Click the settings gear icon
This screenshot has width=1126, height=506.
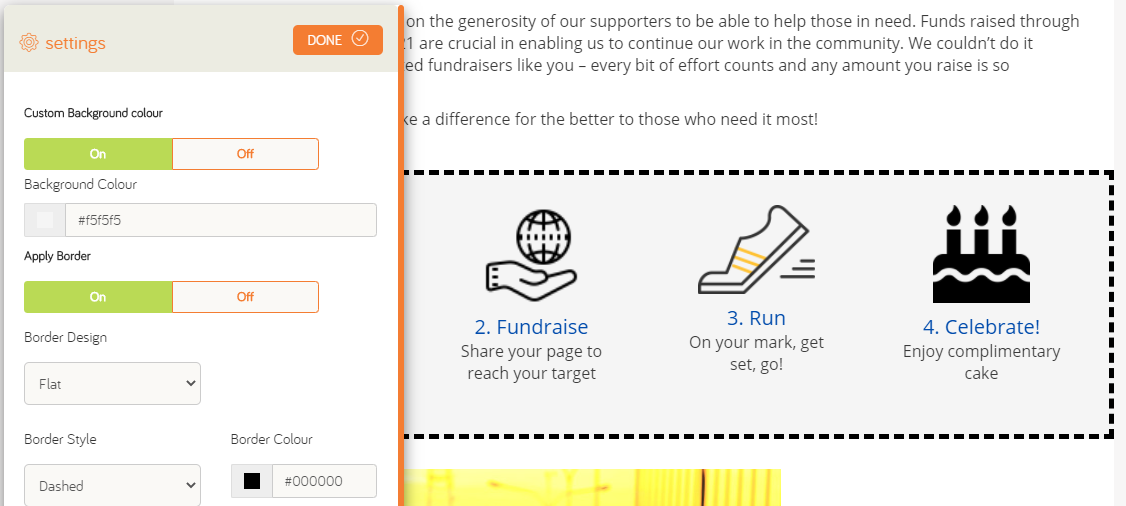pos(29,43)
